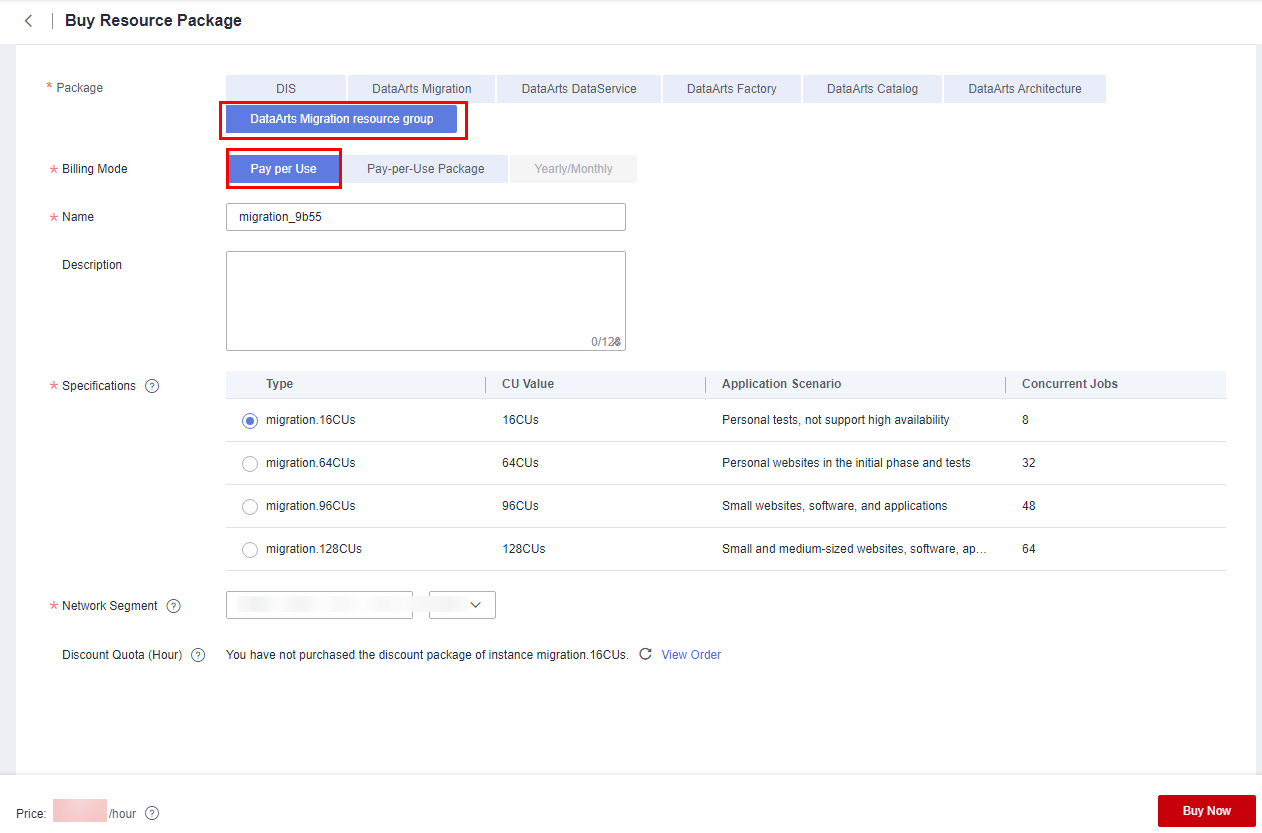
Task: Choose the DIS package tab
Action: point(286,89)
